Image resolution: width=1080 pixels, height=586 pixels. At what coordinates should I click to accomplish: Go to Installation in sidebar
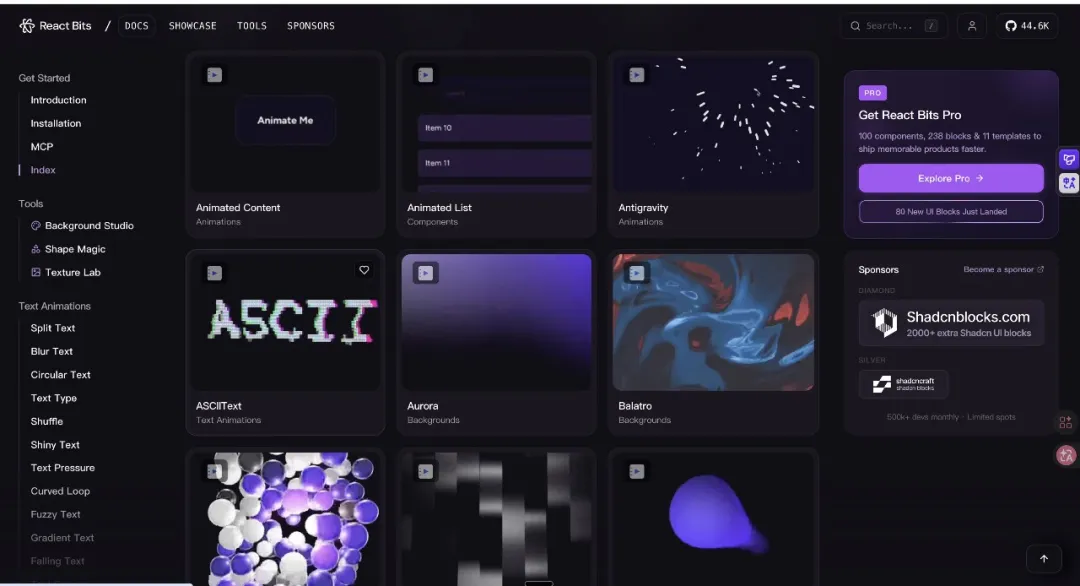56,123
